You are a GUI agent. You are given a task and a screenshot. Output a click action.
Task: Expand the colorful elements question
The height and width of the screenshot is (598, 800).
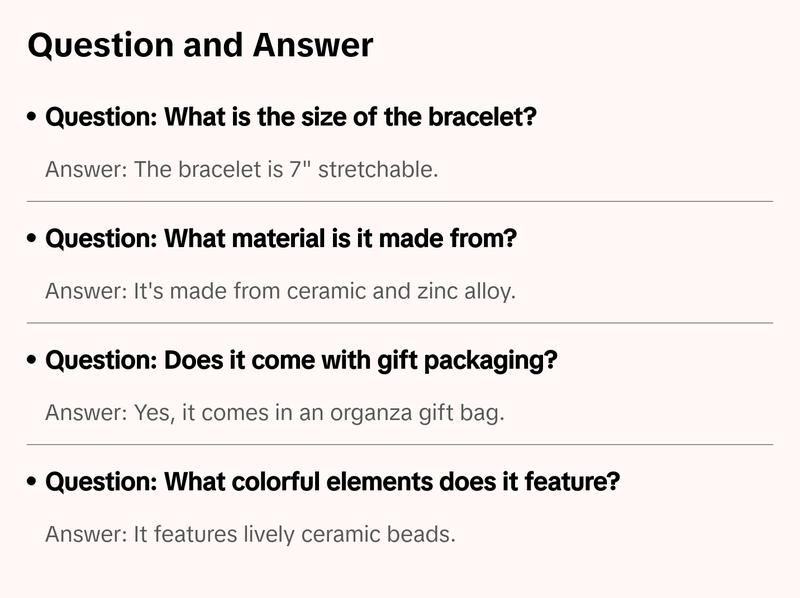click(x=333, y=482)
